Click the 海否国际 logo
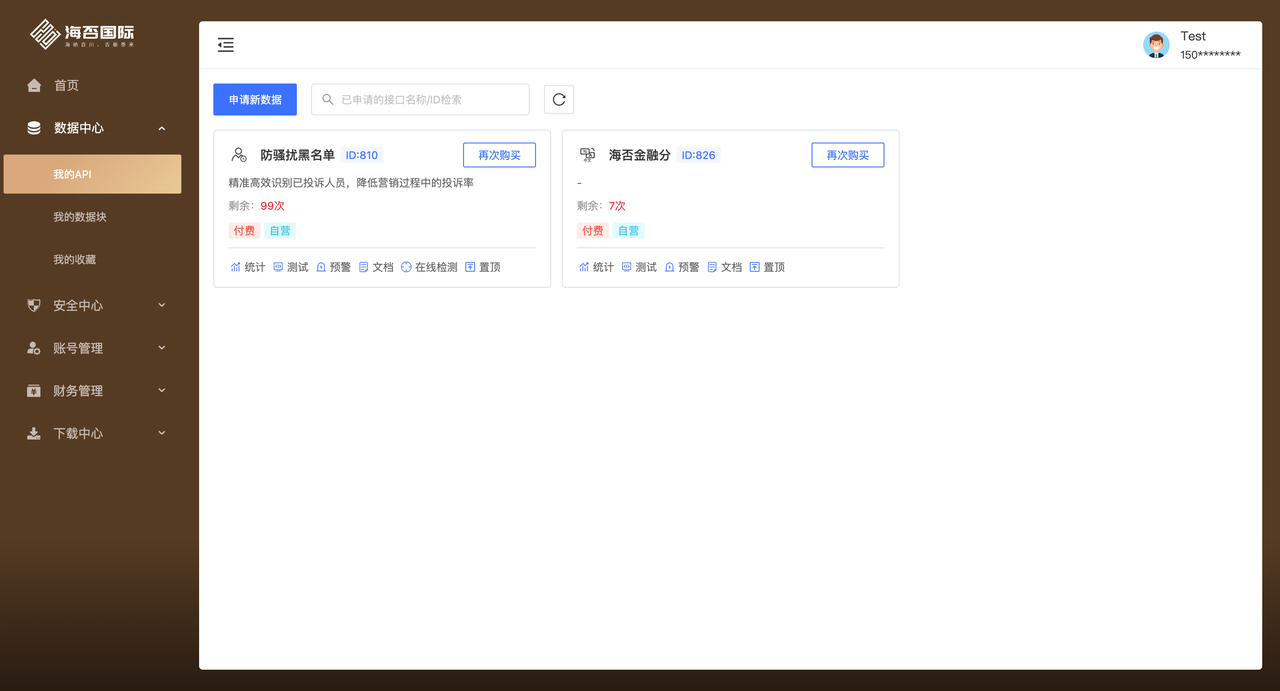Screen dimensions: 1280x691 point(82,34)
